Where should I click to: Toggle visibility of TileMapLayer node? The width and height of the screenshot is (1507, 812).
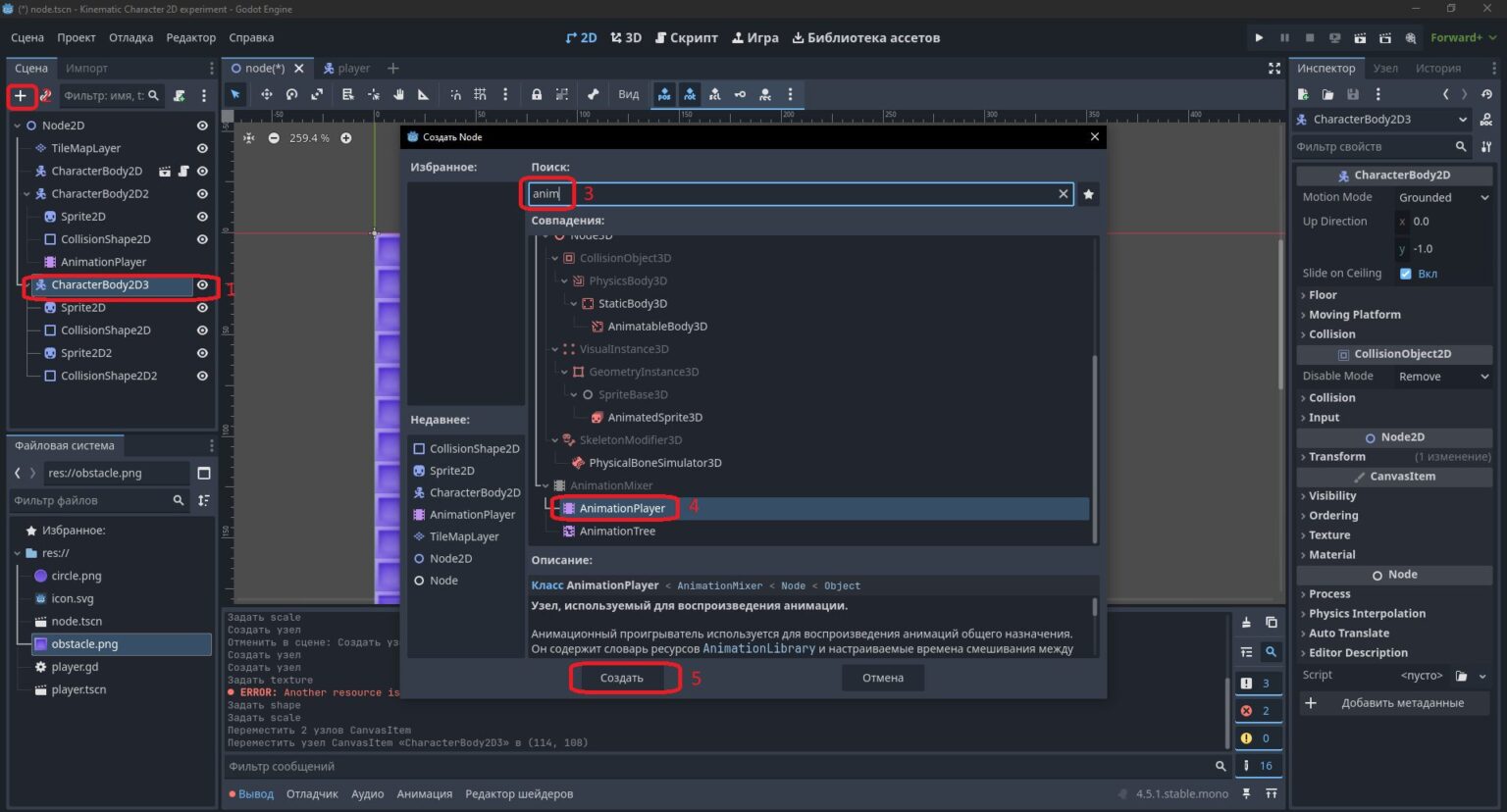pos(202,148)
